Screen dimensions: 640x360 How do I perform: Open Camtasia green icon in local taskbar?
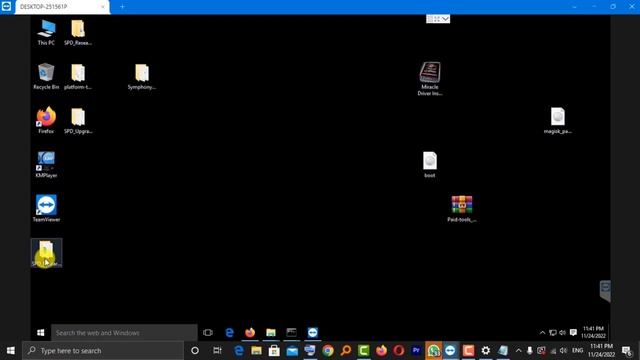(364, 351)
